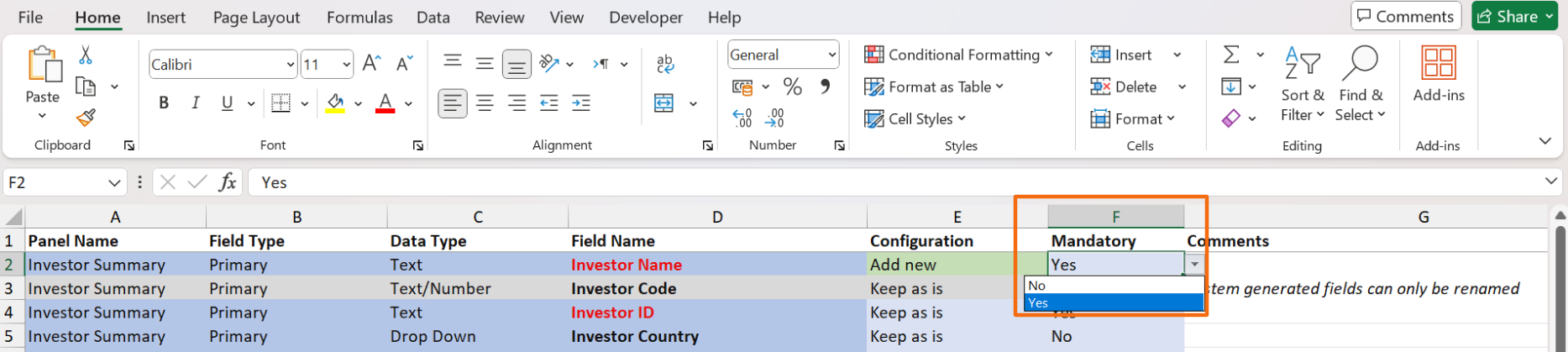
Task: Enable Center horizontal alignment
Action: 485,103
